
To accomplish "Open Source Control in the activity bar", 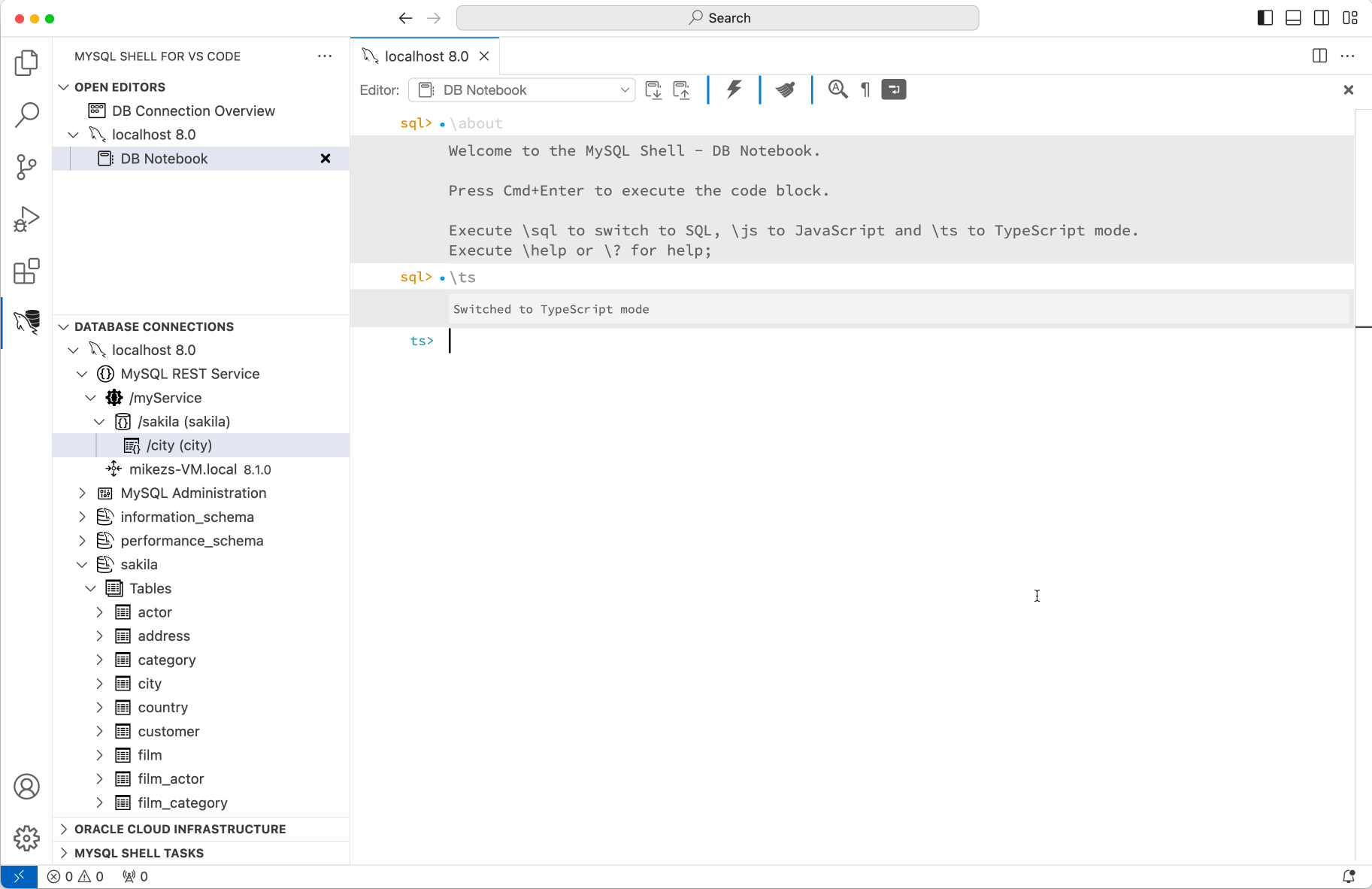I will tap(26, 167).
